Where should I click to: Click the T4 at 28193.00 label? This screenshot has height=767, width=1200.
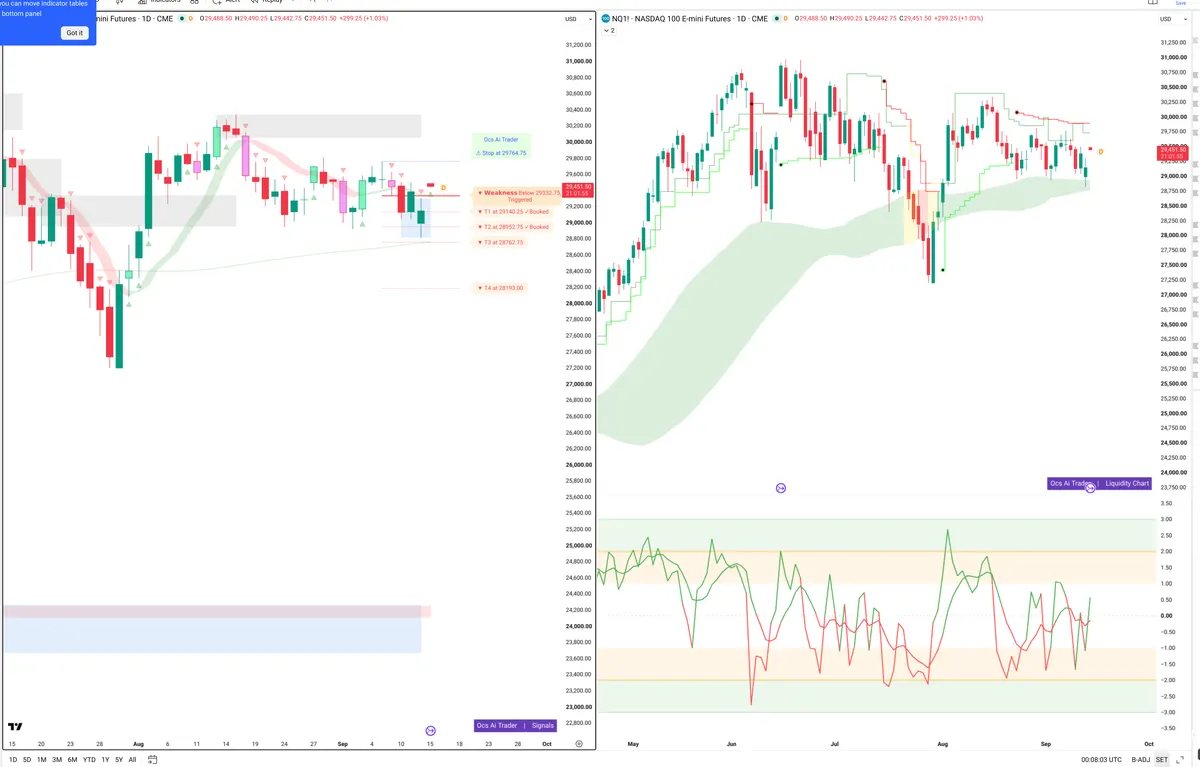pos(500,288)
